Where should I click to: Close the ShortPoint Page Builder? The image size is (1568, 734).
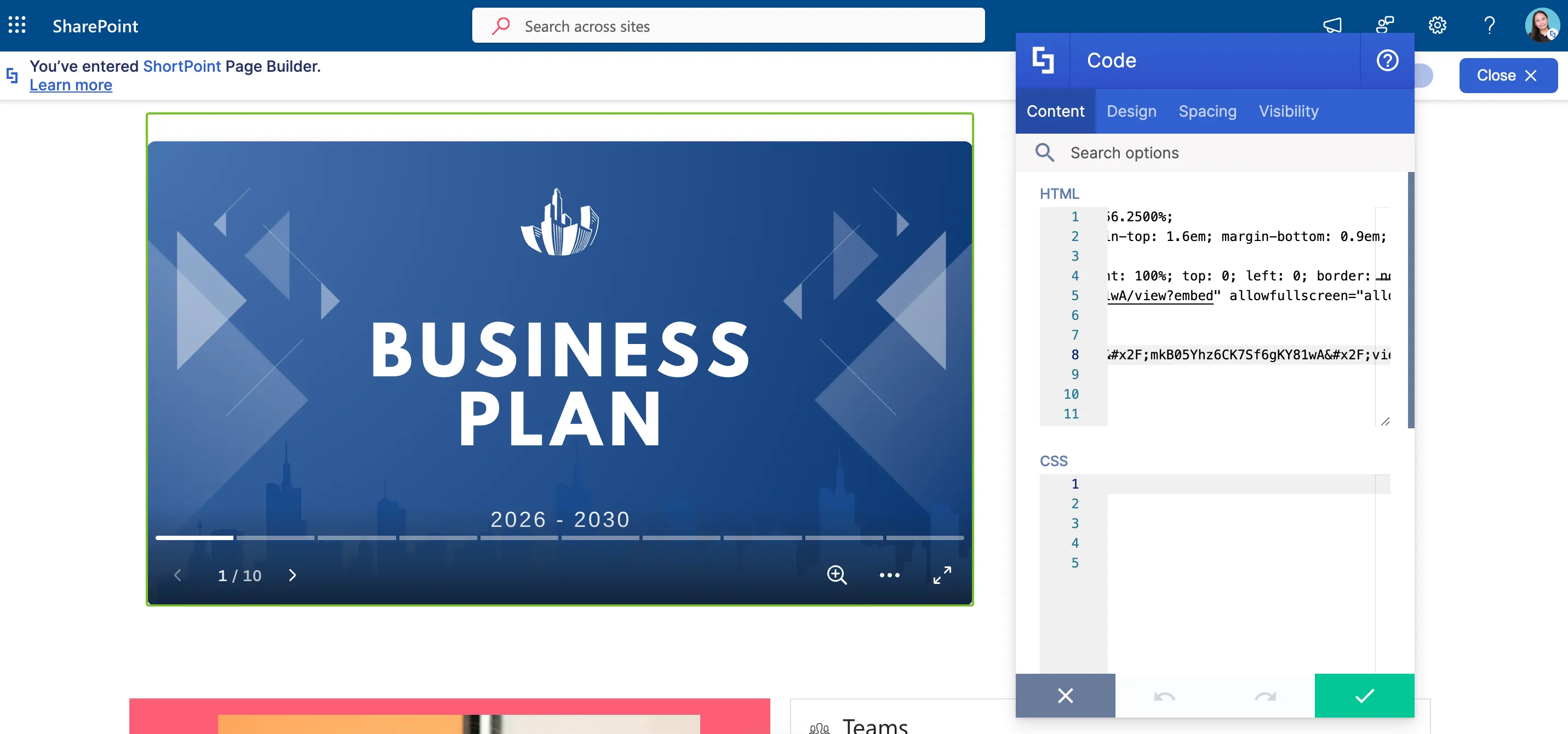(1508, 75)
